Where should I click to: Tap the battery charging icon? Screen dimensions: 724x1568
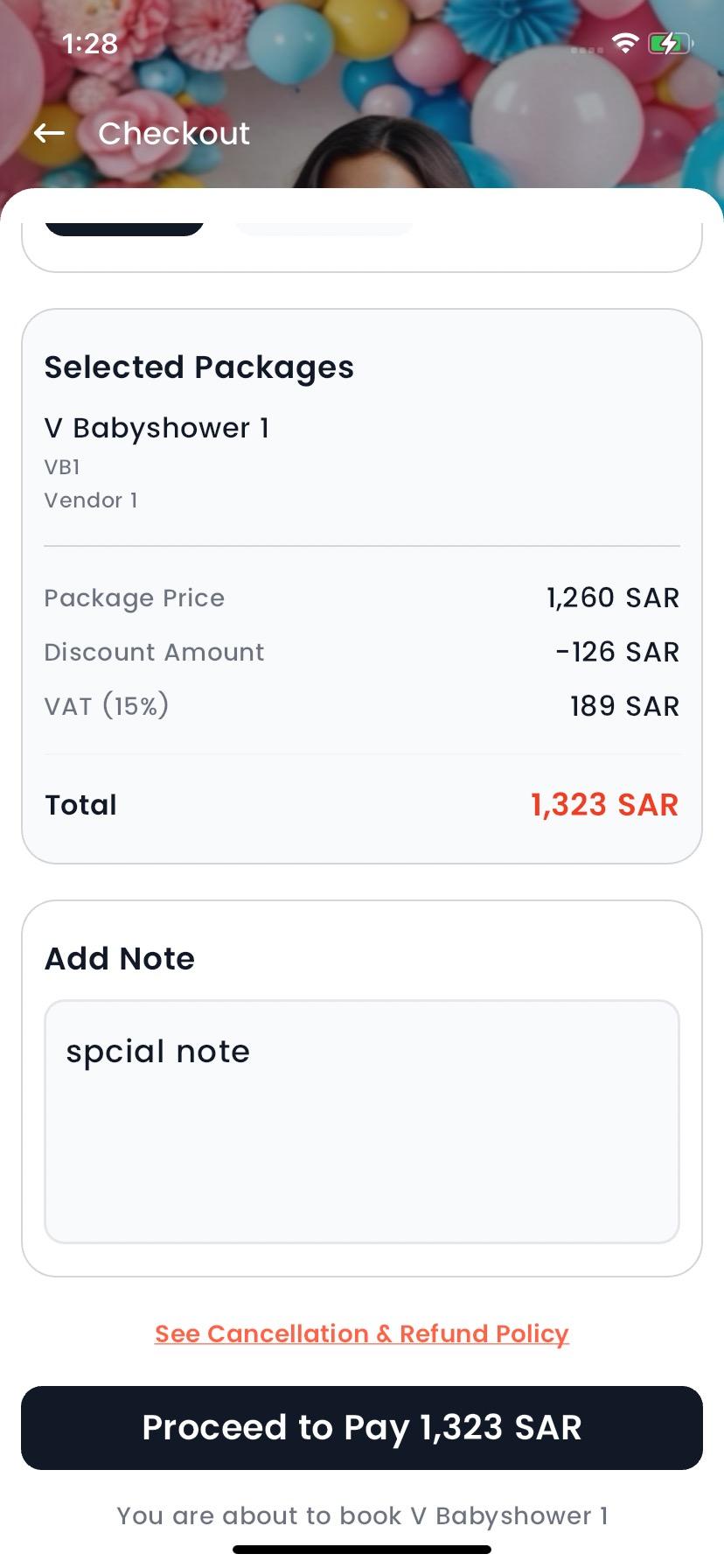670,43
